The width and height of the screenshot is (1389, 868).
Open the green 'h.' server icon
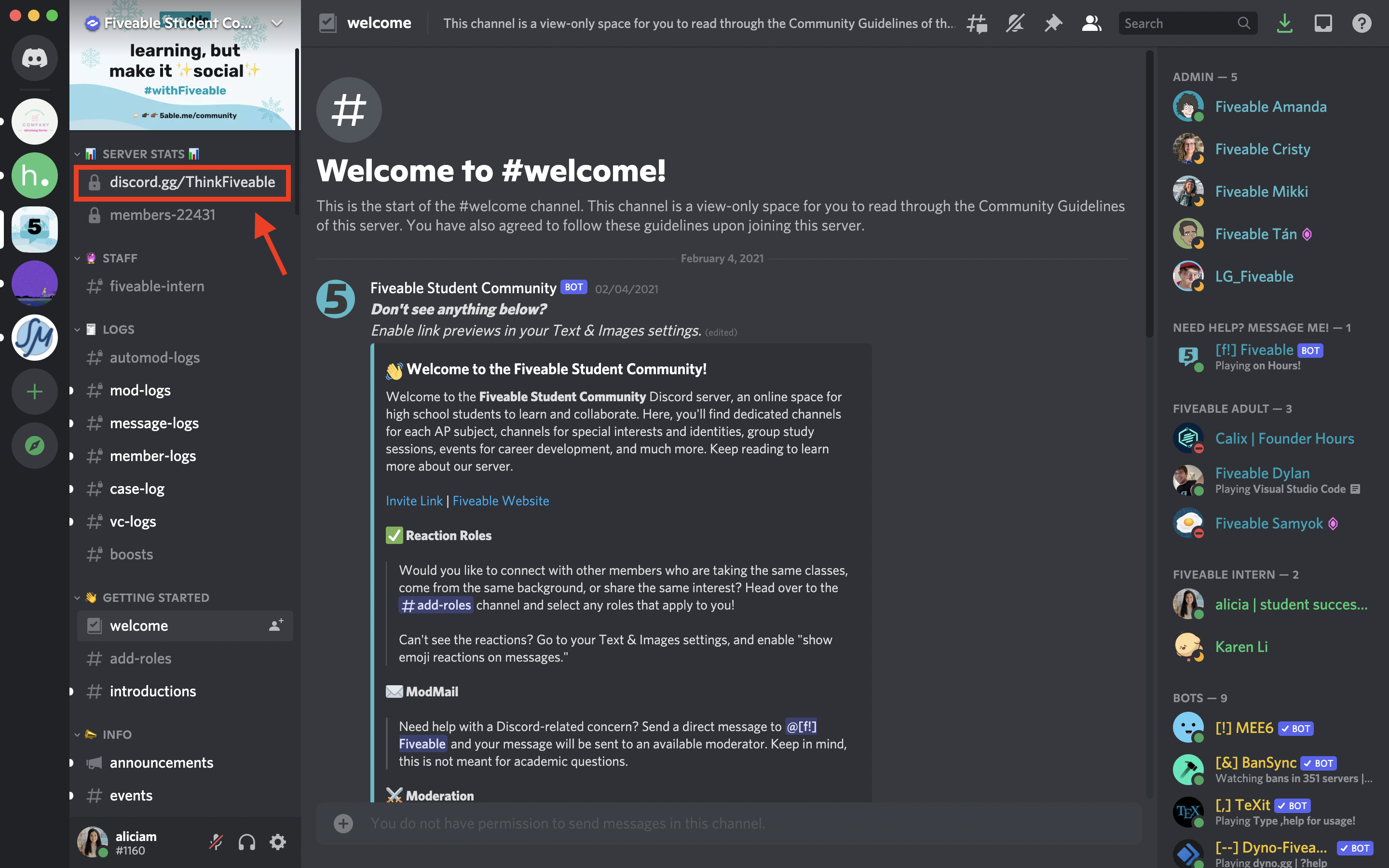click(34, 175)
